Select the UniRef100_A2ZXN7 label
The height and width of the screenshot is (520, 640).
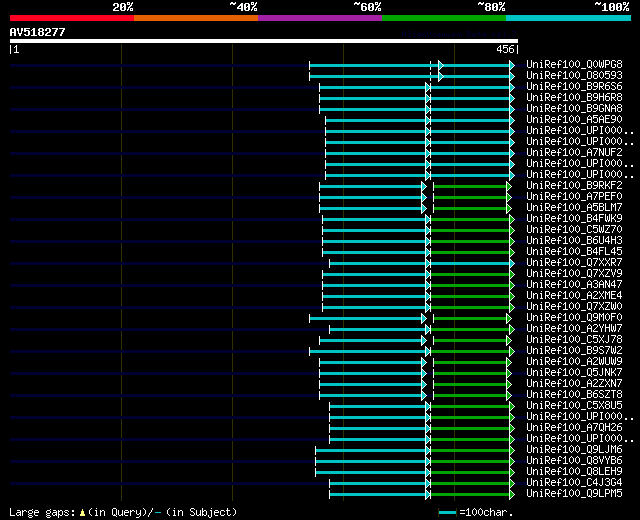coord(574,384)
